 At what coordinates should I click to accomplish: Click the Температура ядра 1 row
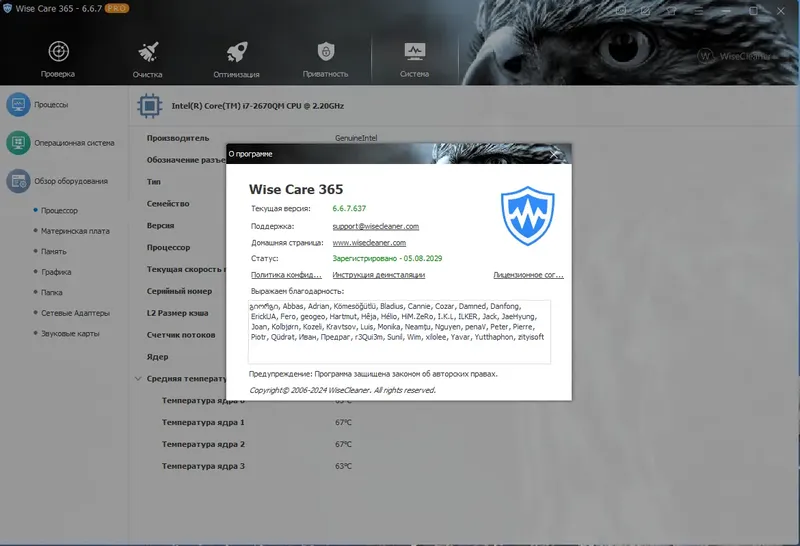pos(203,423)
